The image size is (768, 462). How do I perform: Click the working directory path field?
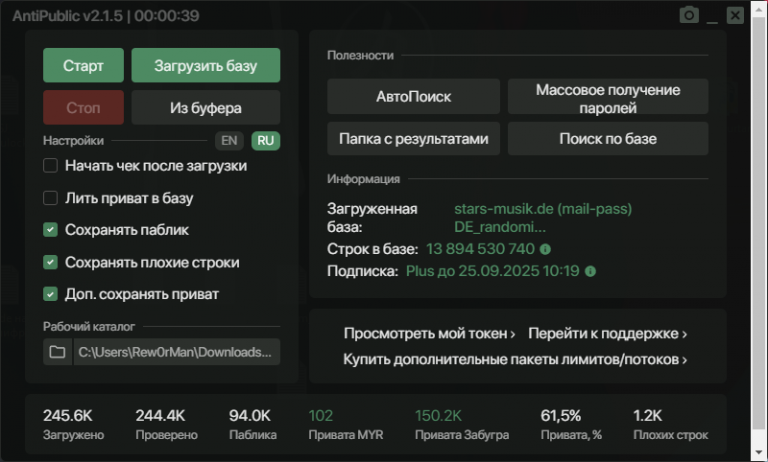[x=176, y=352]
